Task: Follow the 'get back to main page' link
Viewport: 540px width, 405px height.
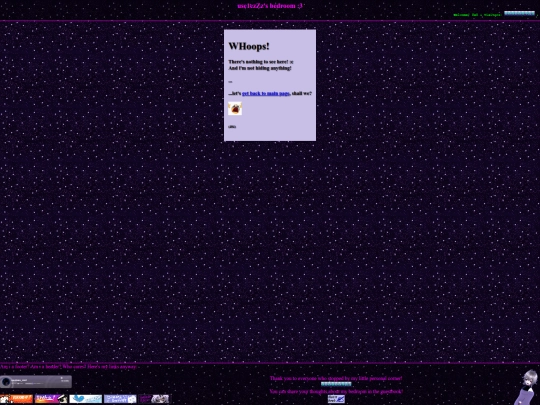Action: pyautogui.click(x=266, y=93)
